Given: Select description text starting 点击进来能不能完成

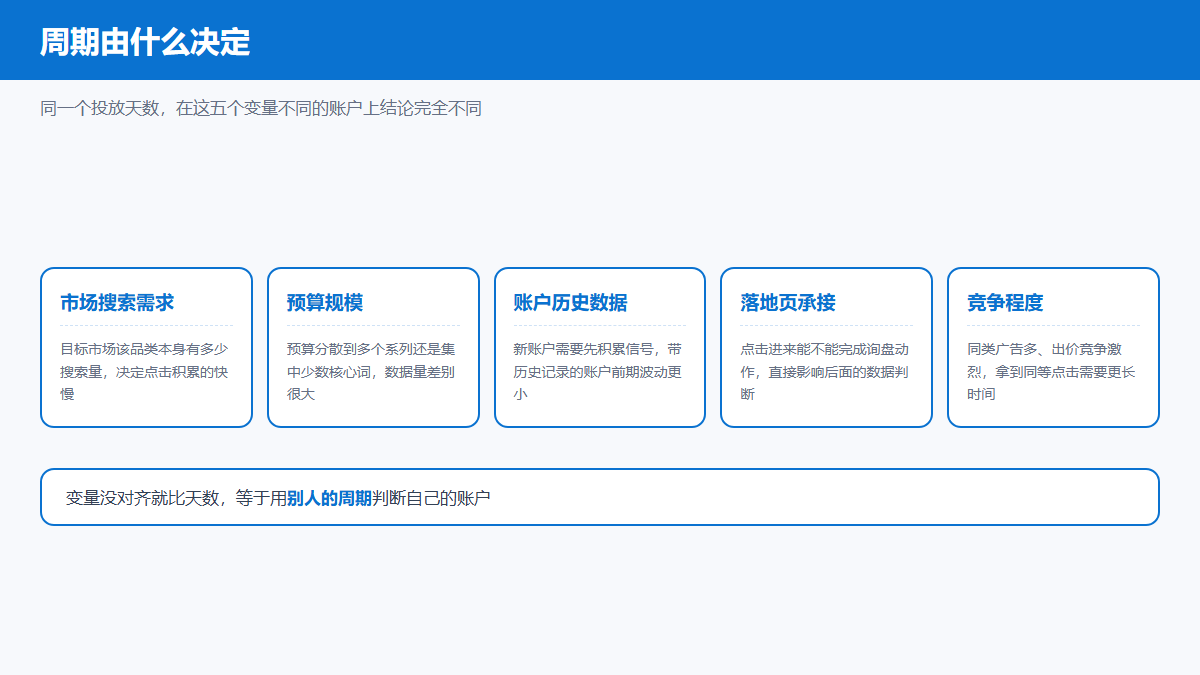Looking at the screenshot, I should (826, 371).
